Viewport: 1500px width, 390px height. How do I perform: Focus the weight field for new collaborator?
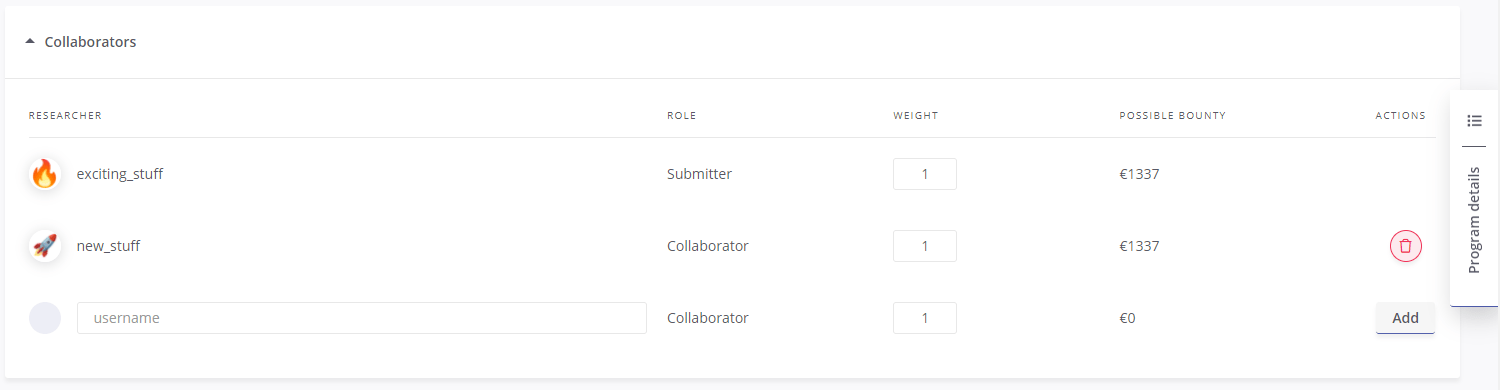tap(925, 318)
